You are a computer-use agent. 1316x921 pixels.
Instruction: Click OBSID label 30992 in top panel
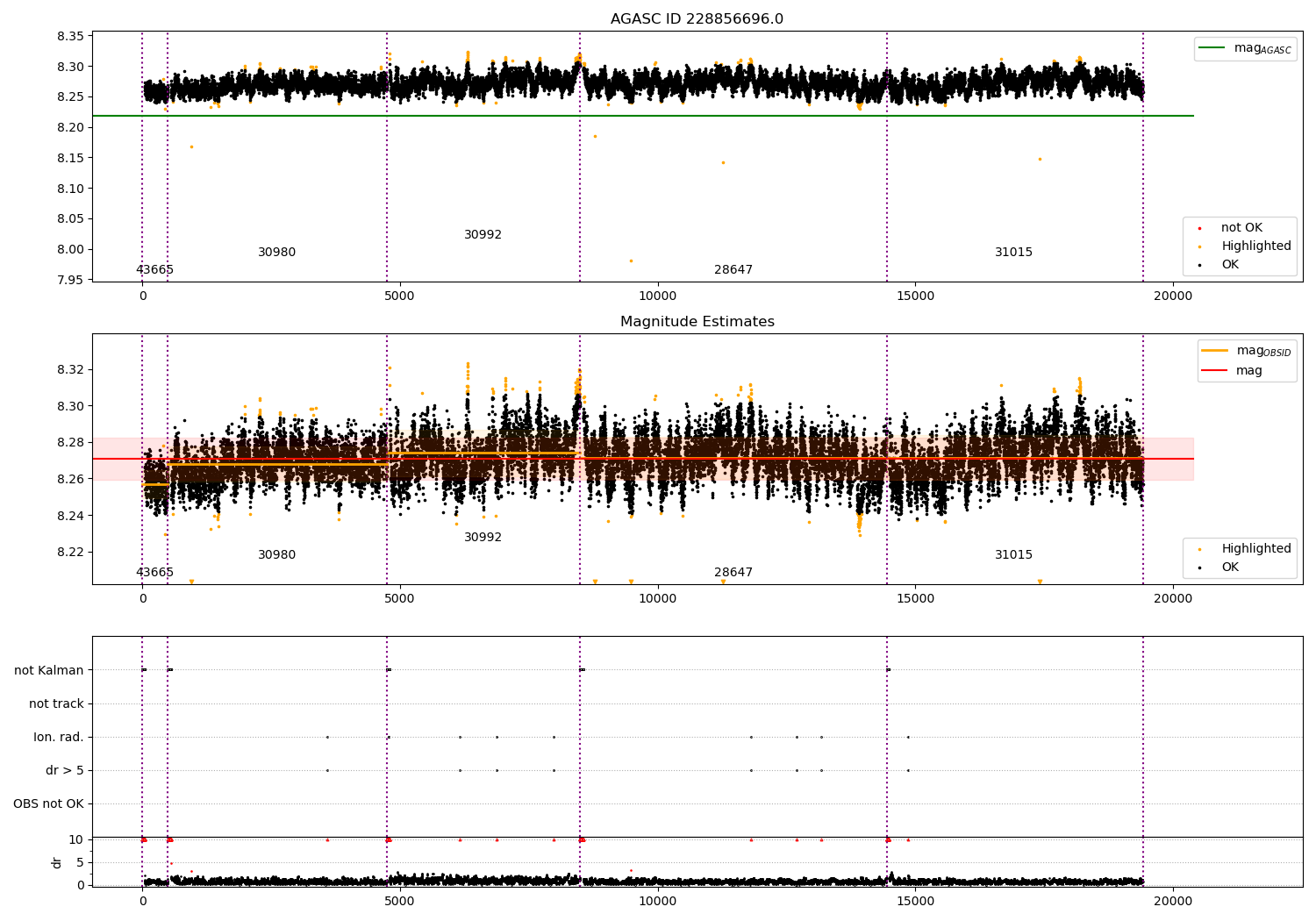(x=483, y=235)
